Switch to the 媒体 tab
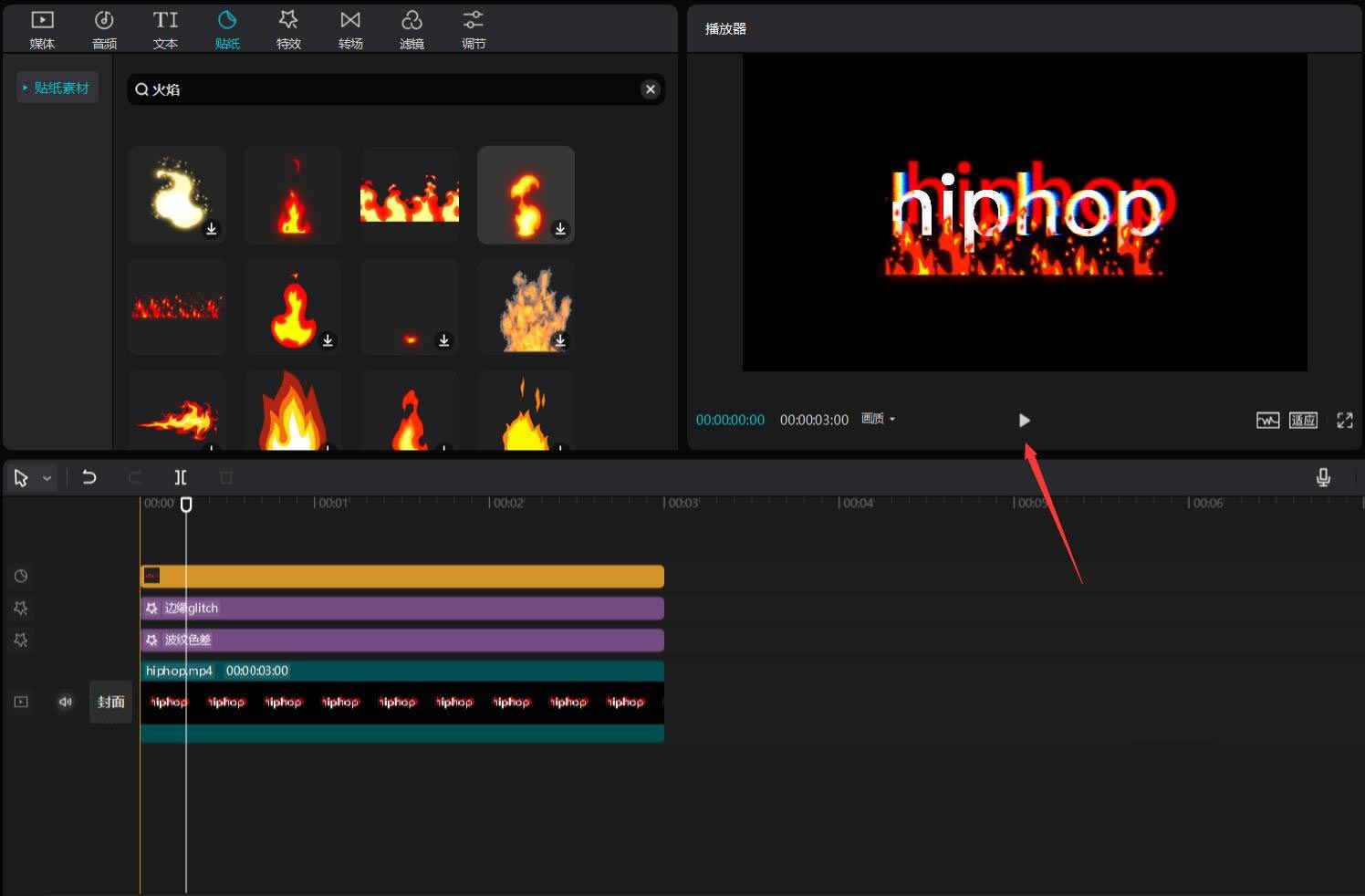1365x896 pixels. (41, 27)
